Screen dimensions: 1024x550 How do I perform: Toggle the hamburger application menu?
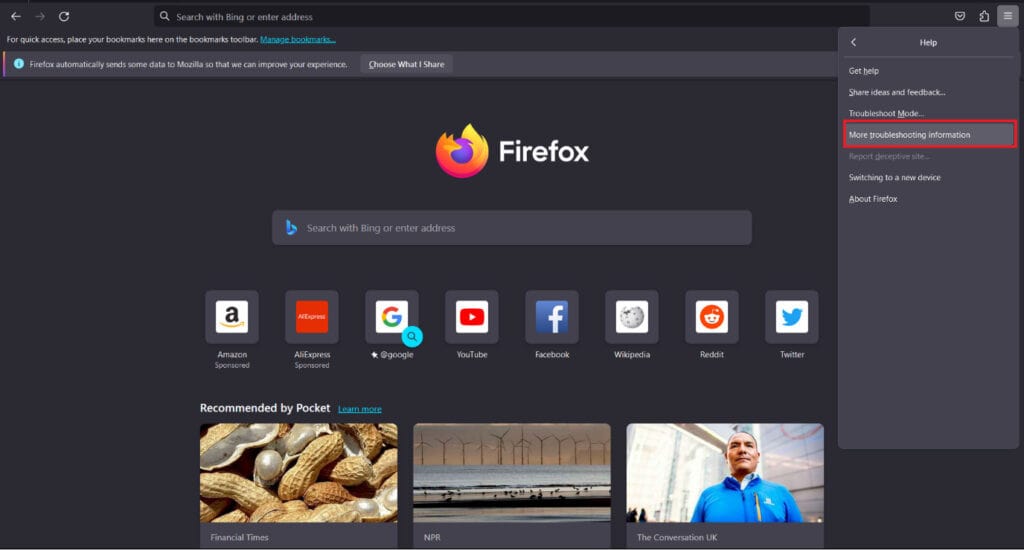click(1008, 16)
